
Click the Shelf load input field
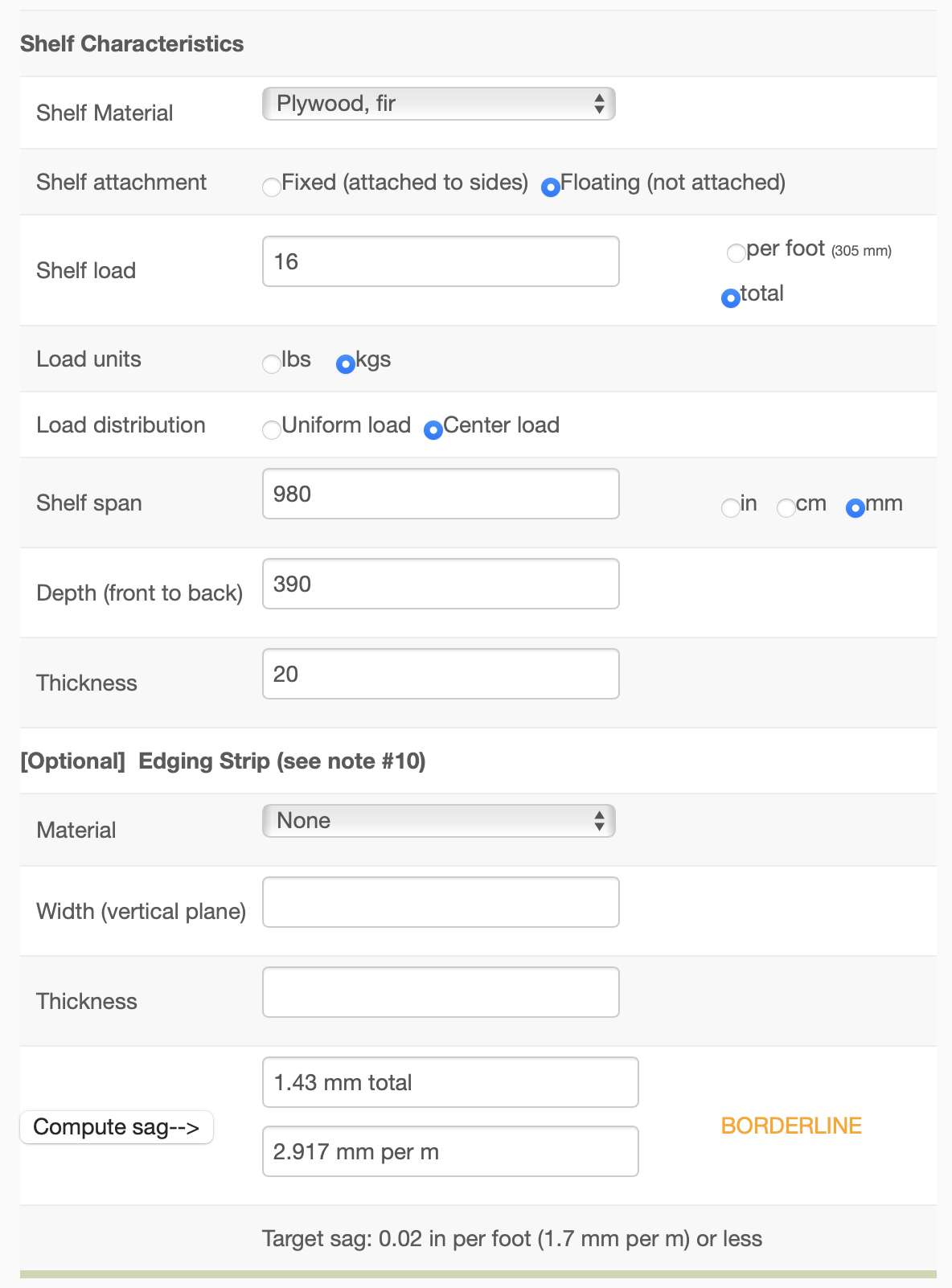tap(441, 261)
